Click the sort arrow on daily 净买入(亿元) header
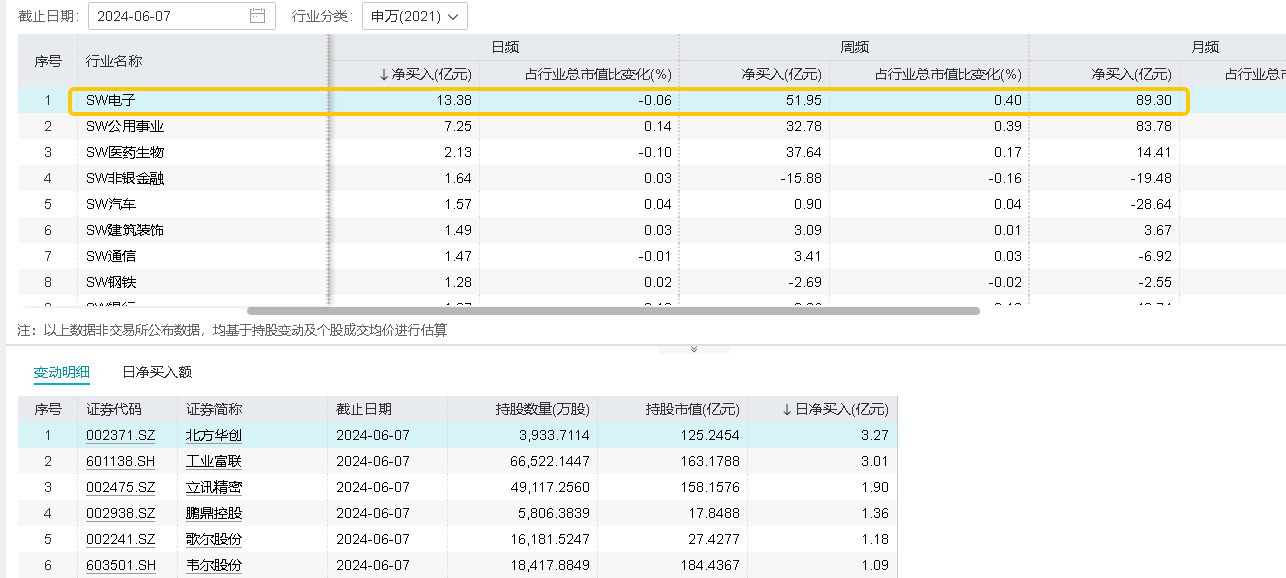The image size is (1286, 578). point(383,74)
